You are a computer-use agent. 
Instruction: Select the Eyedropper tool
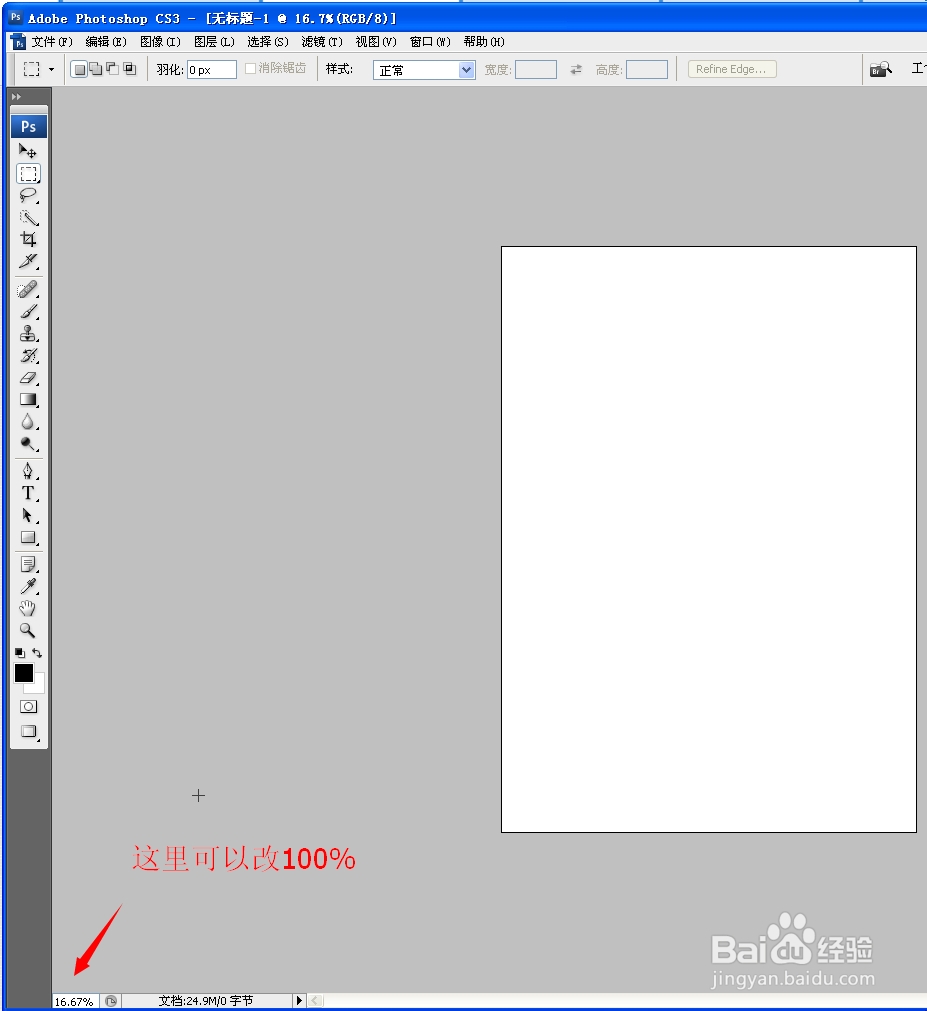pyautogui.click(x=28, y=587)
